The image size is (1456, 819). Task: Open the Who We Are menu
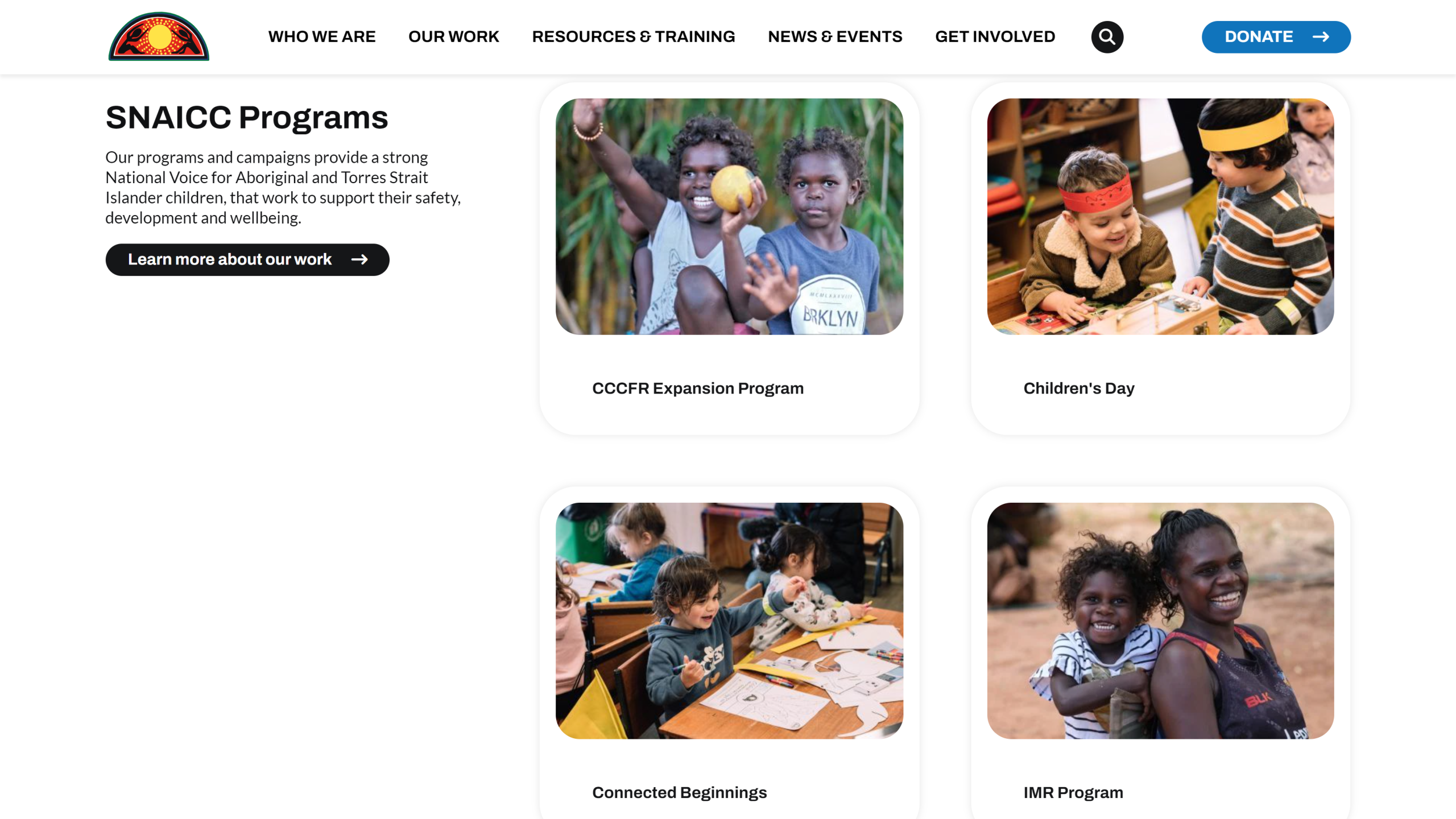[x=322, y=37]
